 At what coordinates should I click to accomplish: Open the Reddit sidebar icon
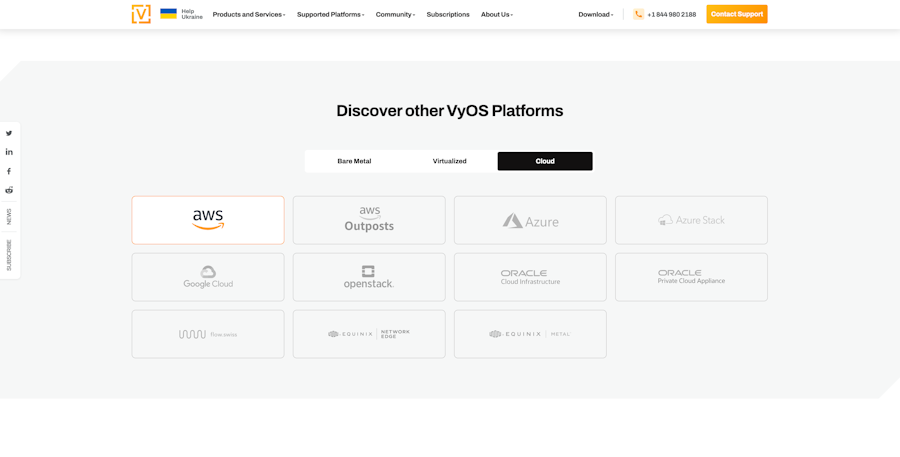pyautogui.click(x=9, y=190)
